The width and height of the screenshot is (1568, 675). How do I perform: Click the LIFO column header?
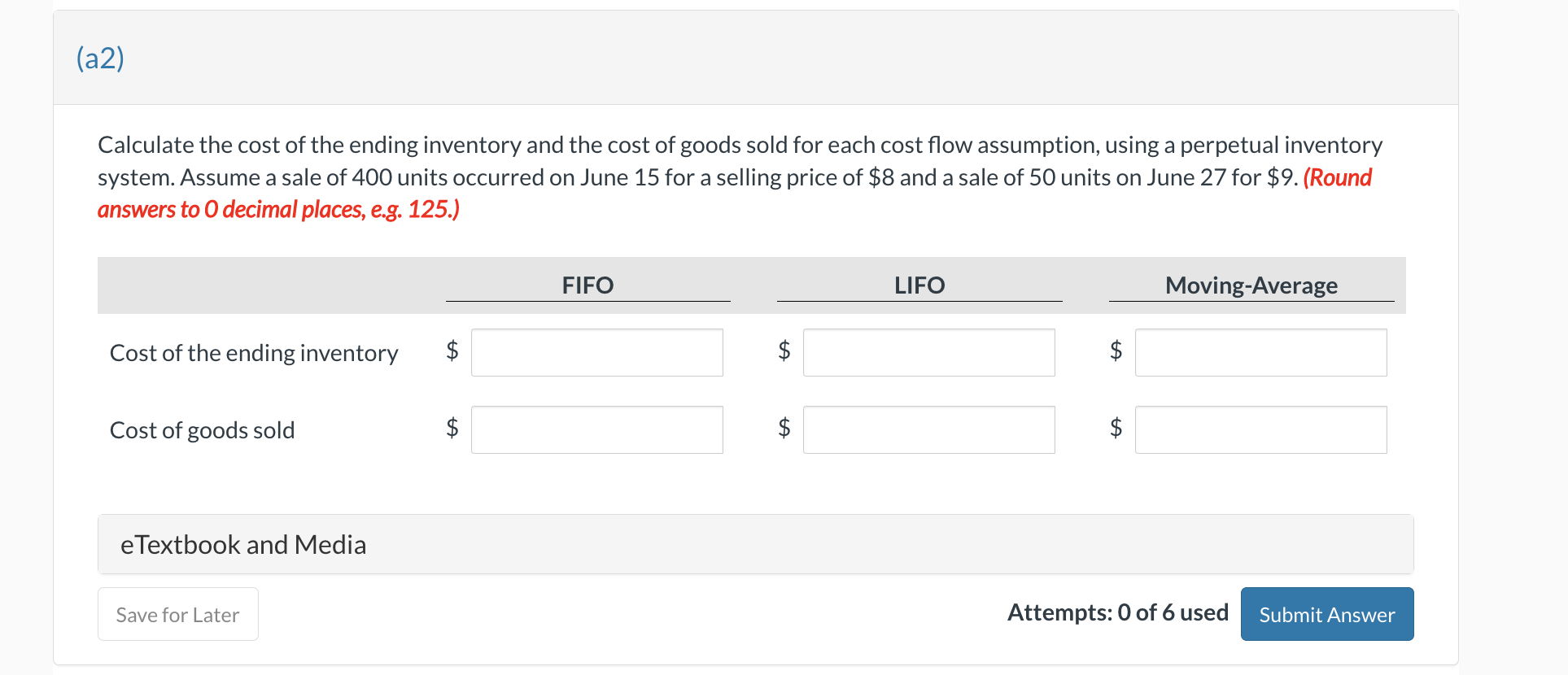click(x=919, y=285)
